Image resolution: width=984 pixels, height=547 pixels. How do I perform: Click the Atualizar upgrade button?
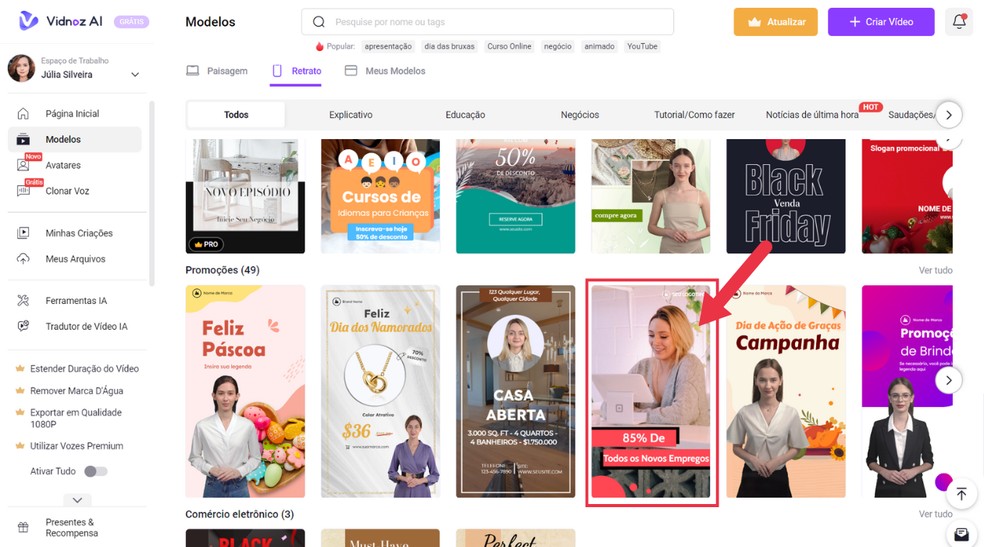click(x=776, y=22)
